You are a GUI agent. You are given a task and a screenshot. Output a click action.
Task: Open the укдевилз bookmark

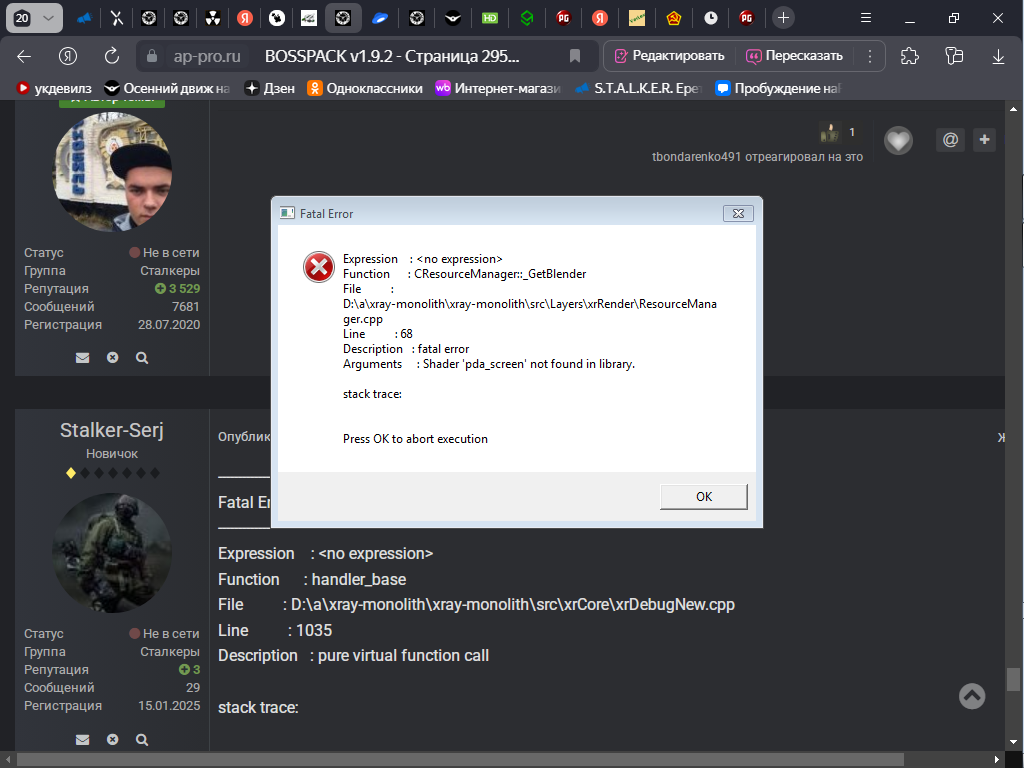click(54, 88)
